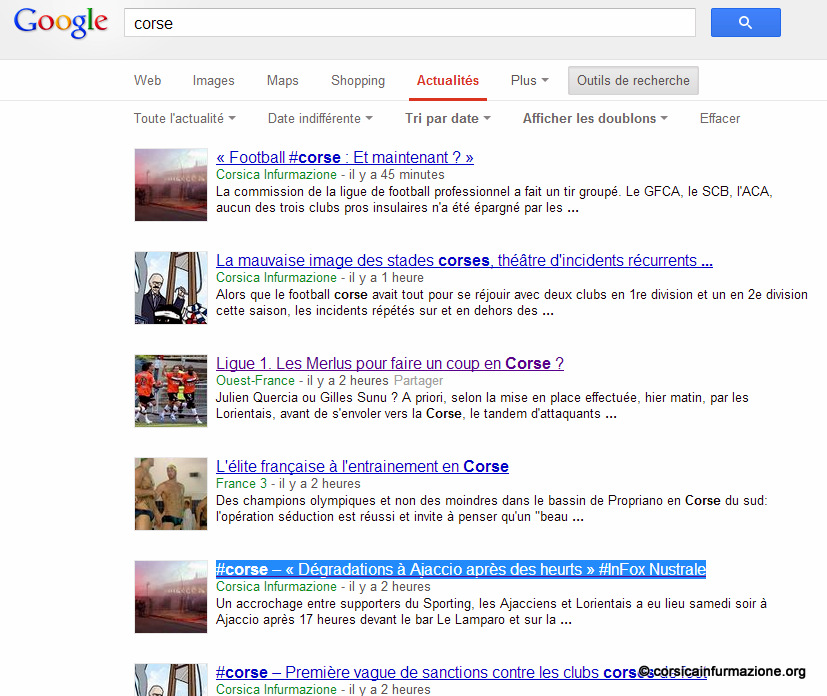Expand the Afficher les doublons dropdown
Image resolution: width=827 pixels, height=696 pixels.
(595, 118)
